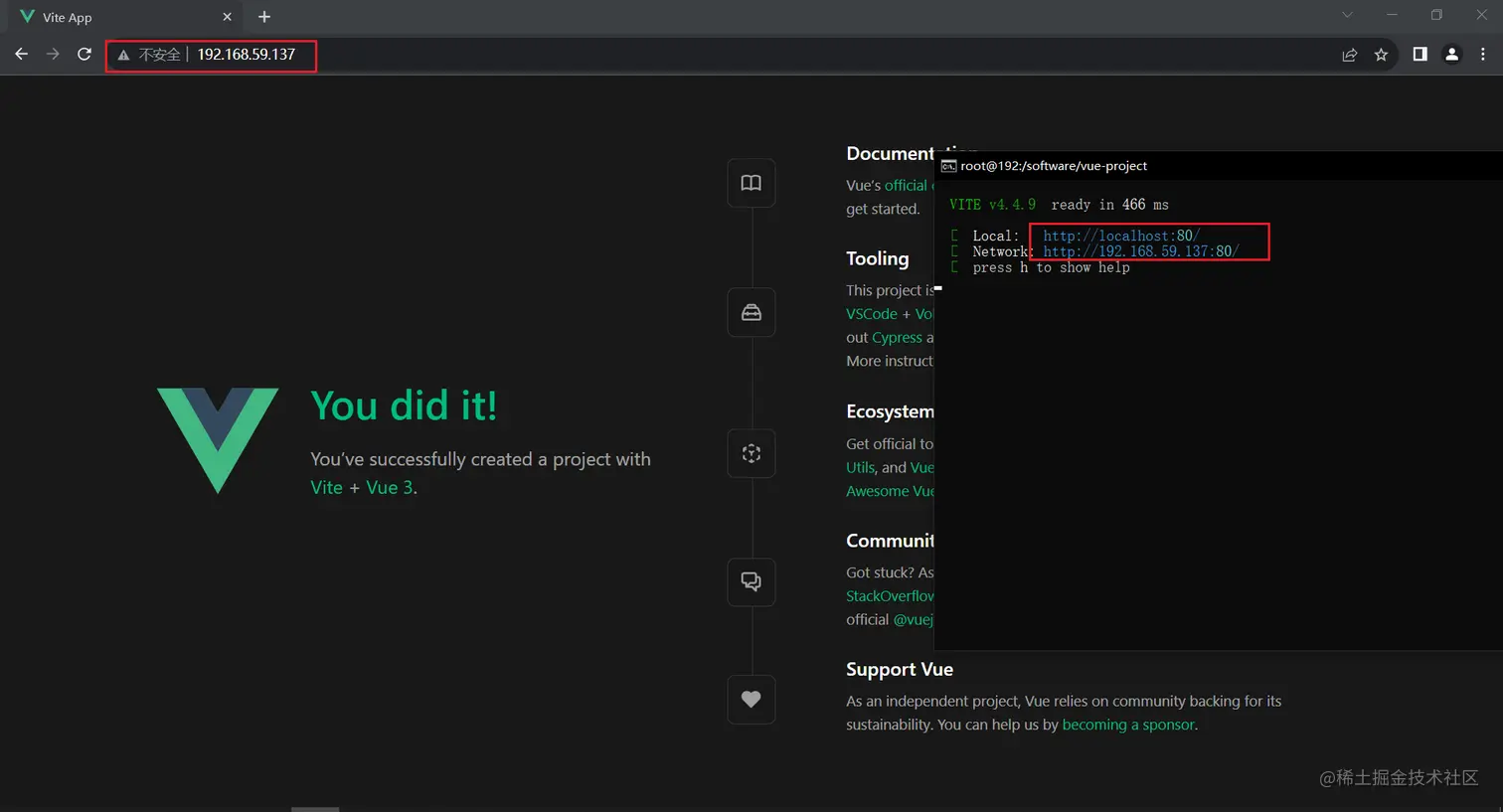Click the back navigation arrow
The width and height of the screenshot is (1503, 812).
[21, 55]
